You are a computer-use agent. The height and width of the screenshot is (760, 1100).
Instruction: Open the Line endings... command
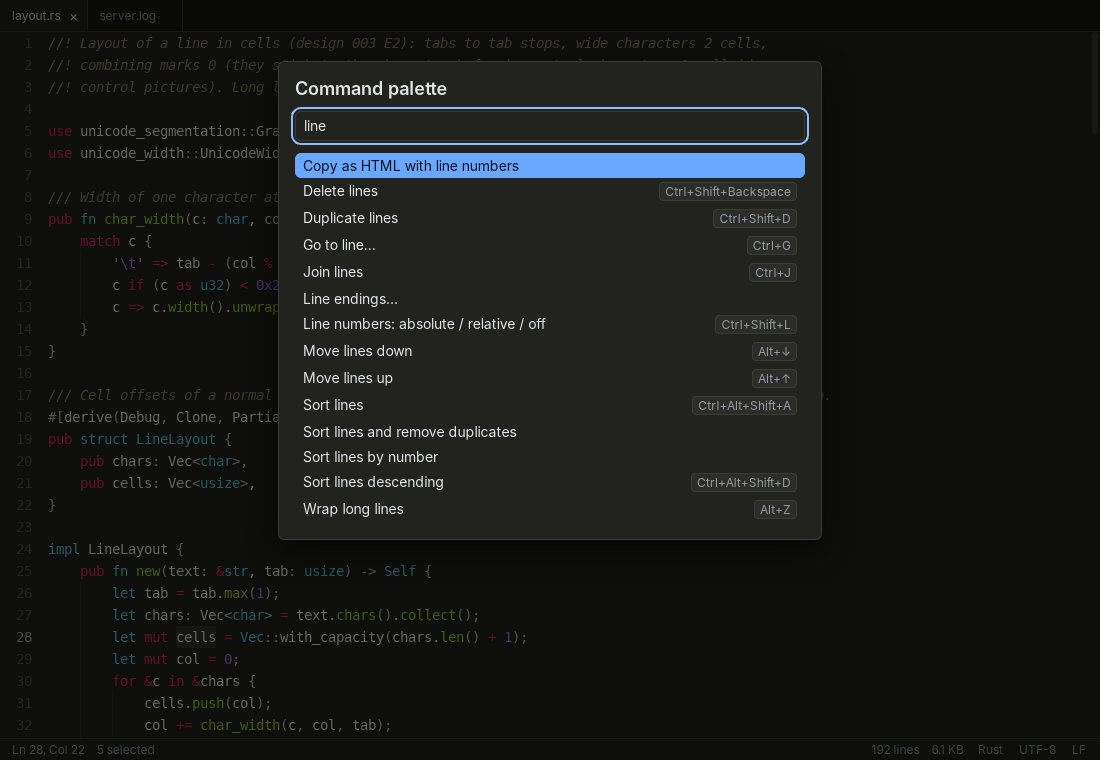pyautogui.click(x=550, y=299)
